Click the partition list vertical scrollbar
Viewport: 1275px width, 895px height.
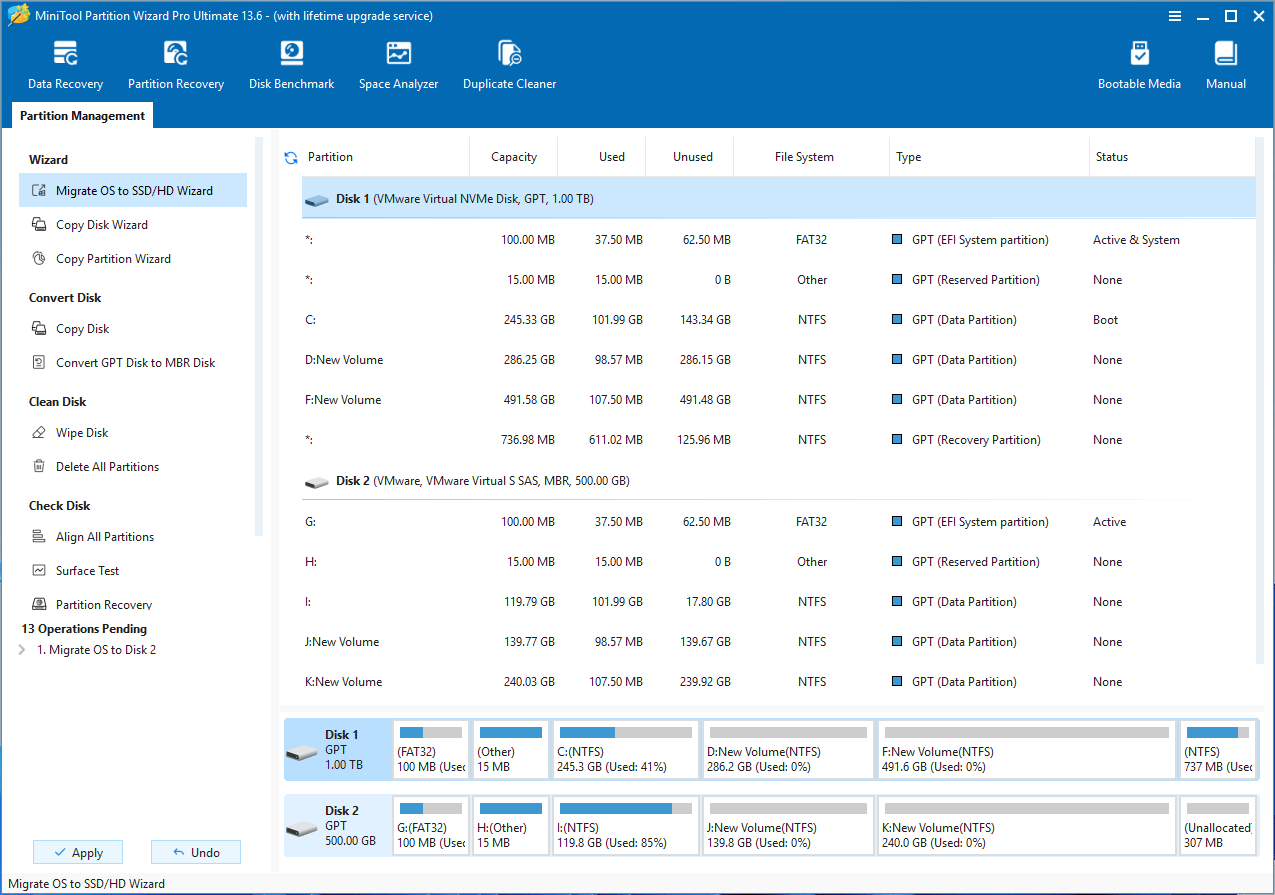pyautogui.click(x=1262, y=401)
